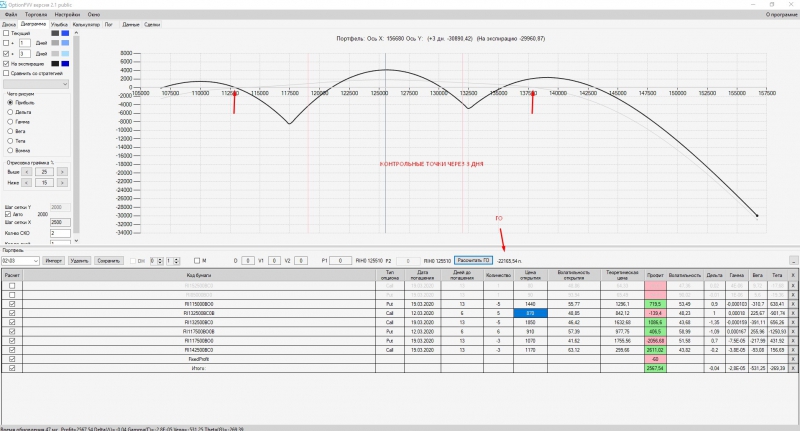This screenshot has width=800, height=431.
Task: Click the left panel scroll-down arrow
Action: click(77, 241)
